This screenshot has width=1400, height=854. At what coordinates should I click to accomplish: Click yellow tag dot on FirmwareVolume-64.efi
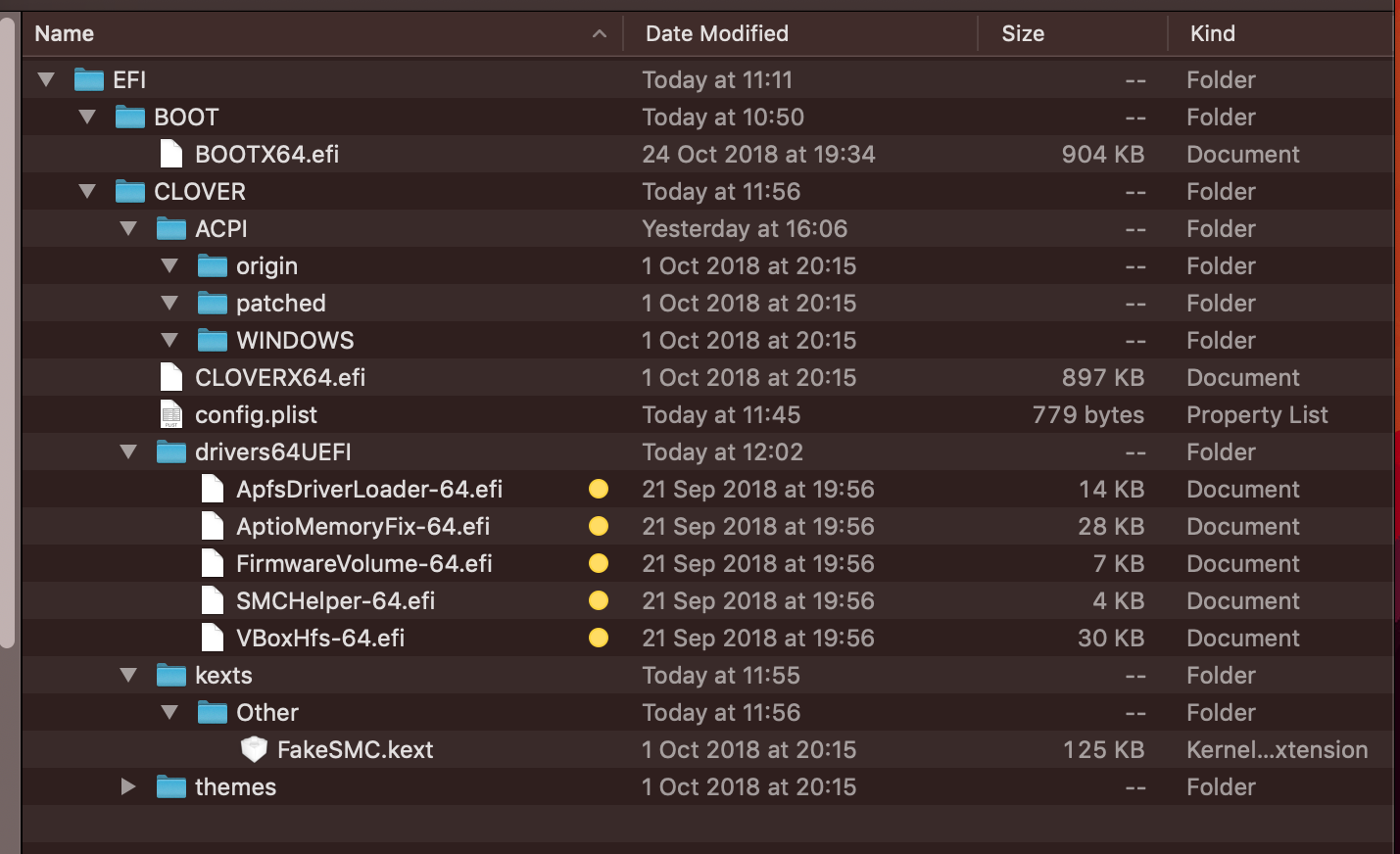click(x=599, y=563)
